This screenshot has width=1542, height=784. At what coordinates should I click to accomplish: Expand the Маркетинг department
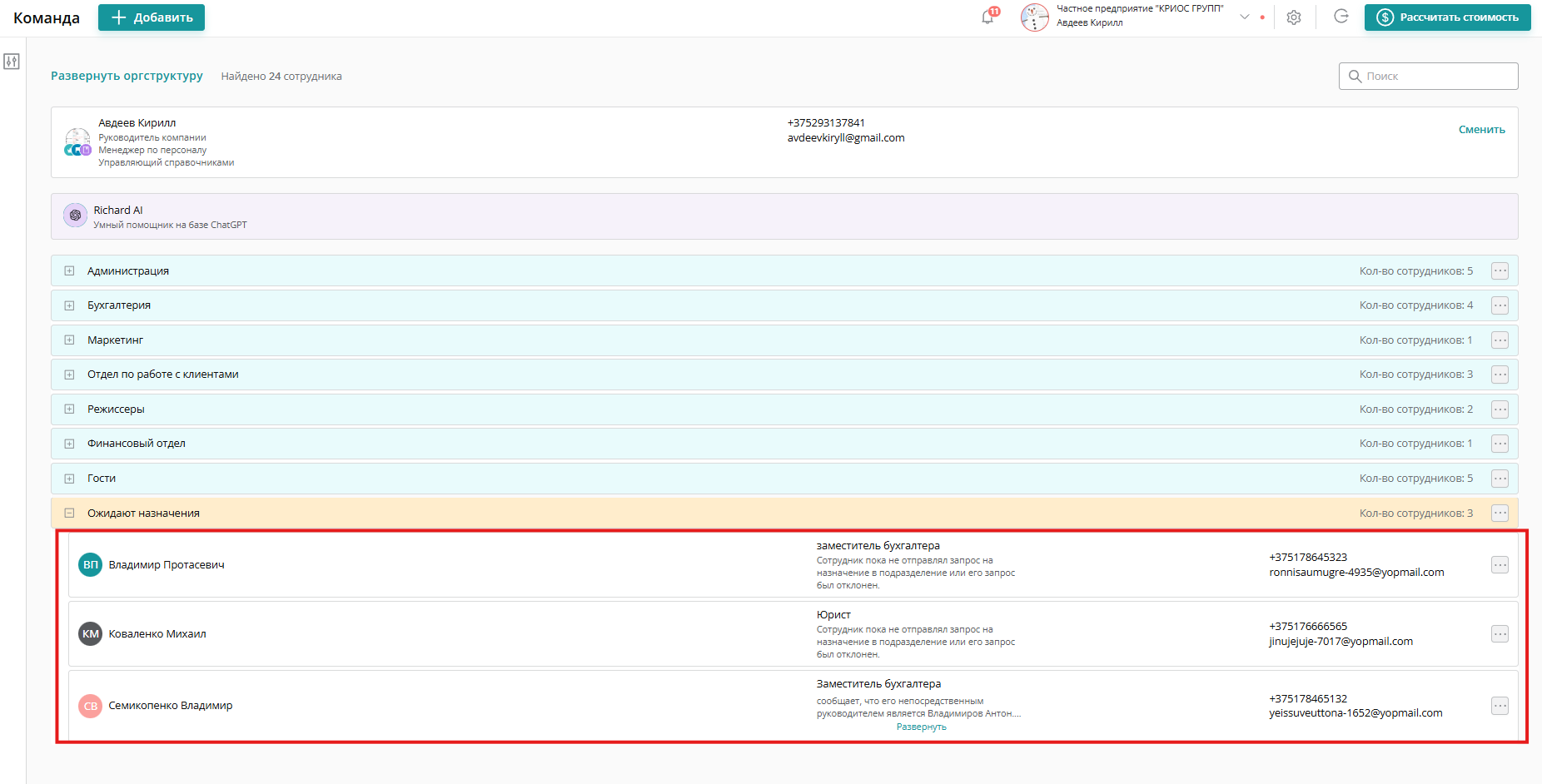pyautogui.click(x=69, y=340)
